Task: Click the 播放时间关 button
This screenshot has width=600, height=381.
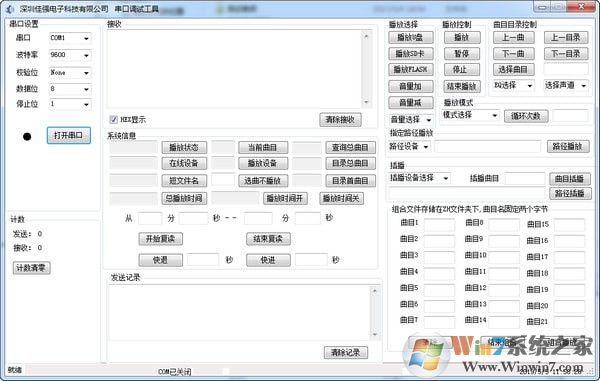Action: point(341,198)
